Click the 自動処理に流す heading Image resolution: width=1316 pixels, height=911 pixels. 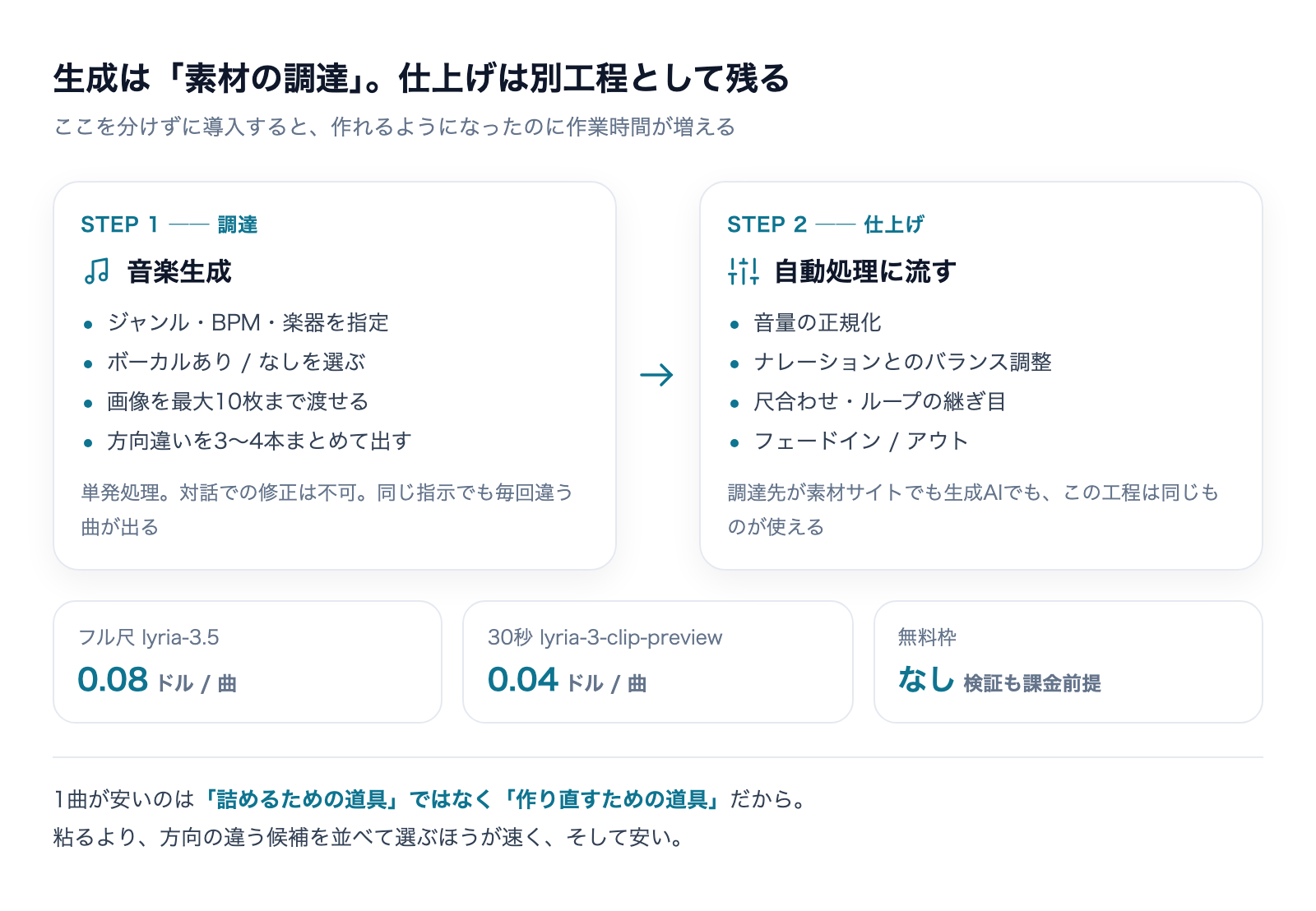click(864, 271)
